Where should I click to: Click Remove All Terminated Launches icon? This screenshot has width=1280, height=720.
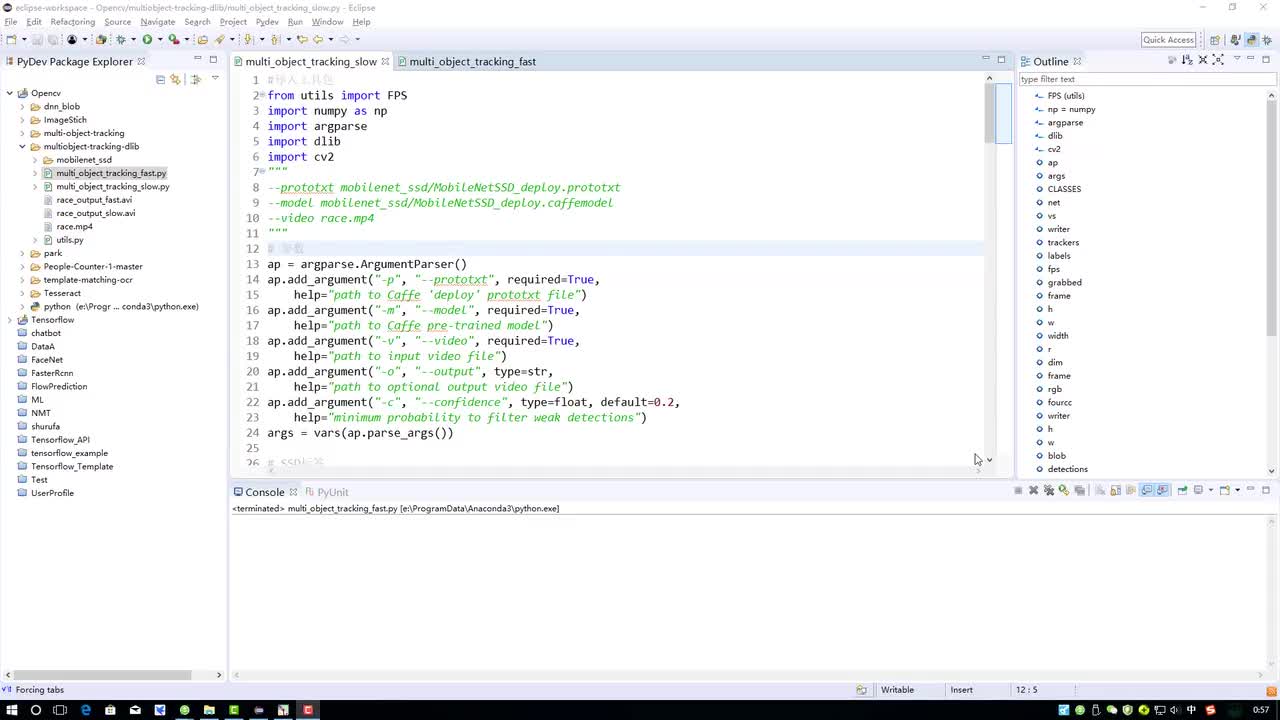[x=1049, y=490]
